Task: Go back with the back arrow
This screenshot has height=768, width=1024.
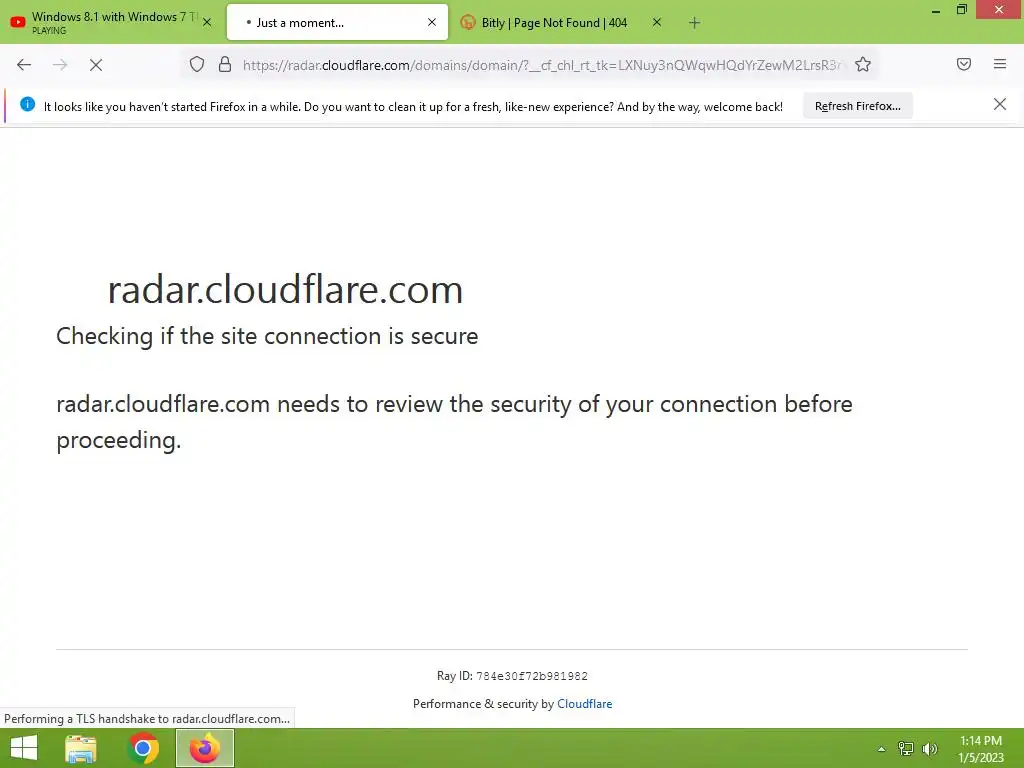Action: pyautogui.click(x=24, y=65)
